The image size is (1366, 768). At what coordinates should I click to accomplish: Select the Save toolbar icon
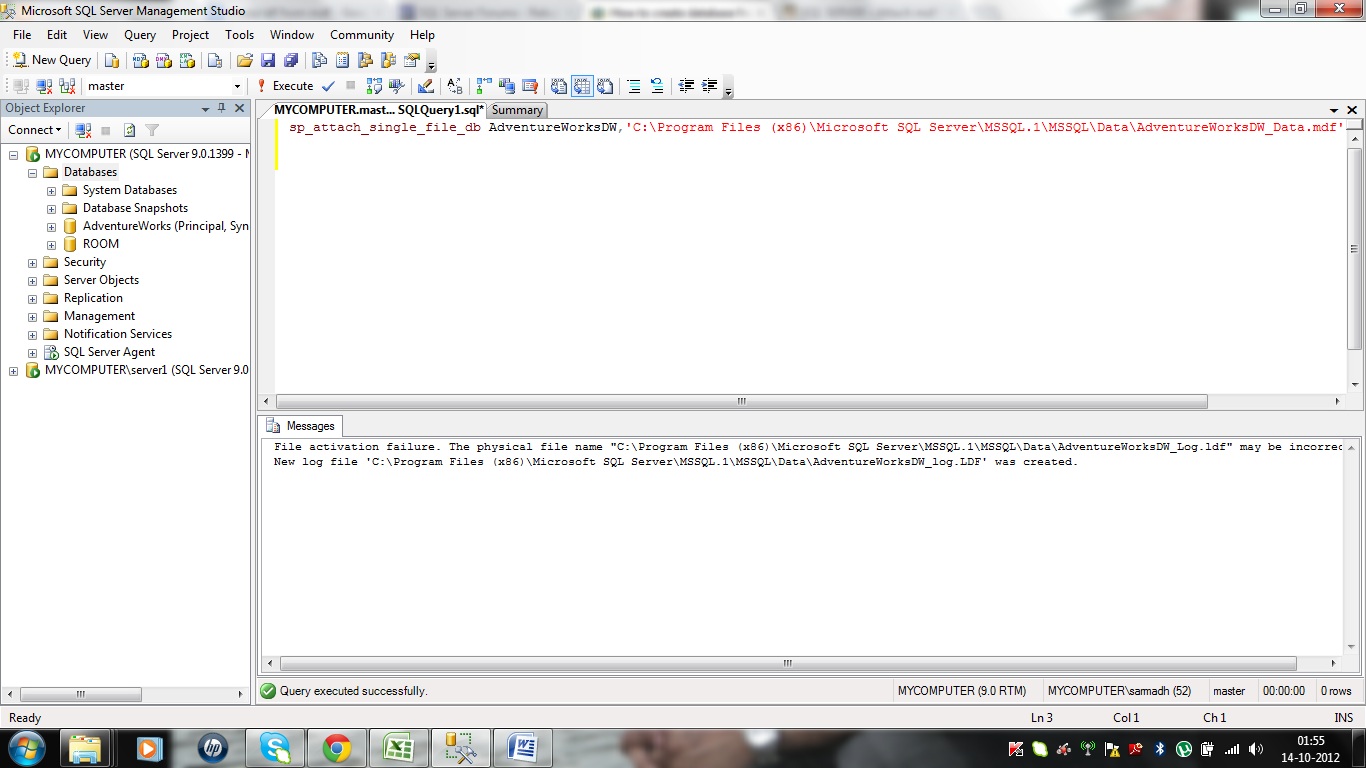tap(270, 60)
